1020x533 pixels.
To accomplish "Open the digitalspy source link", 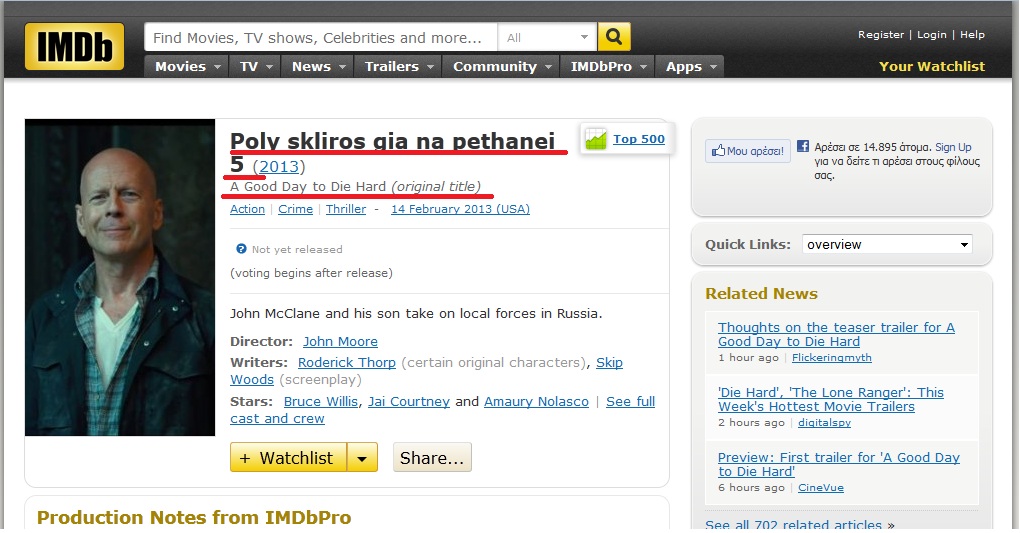I will [824, 422].
